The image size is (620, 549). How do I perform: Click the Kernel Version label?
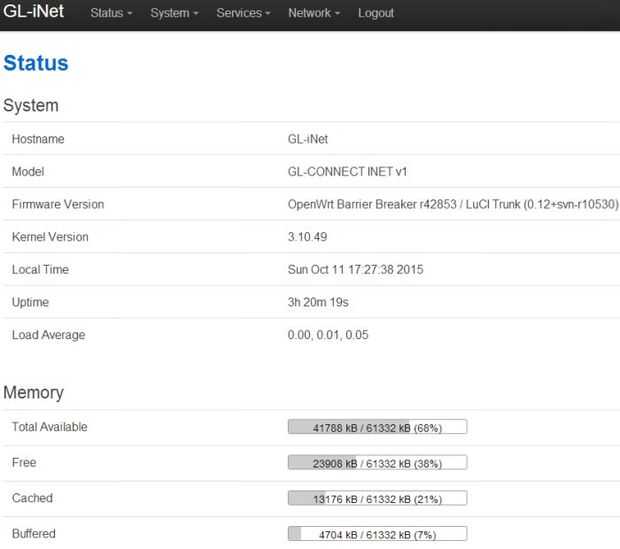click(50, 237)
